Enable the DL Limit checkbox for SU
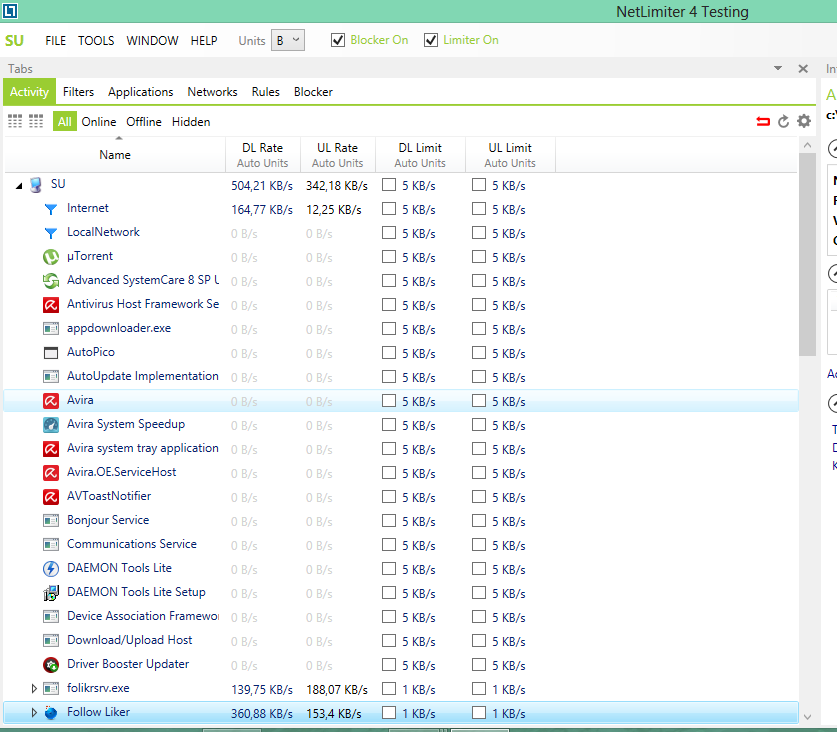This screenshot has width=837, height=732. (389, 185)
